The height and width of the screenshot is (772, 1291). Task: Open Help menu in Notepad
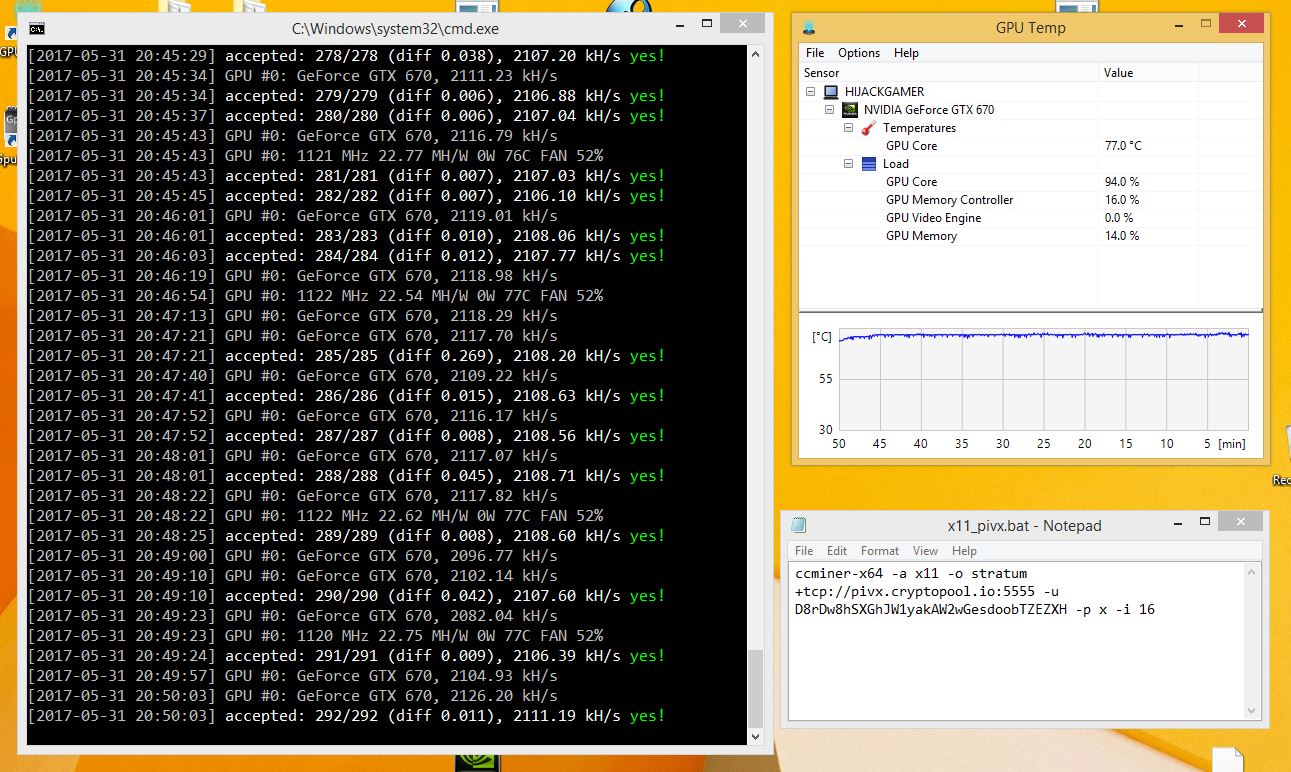coord(964,551)
